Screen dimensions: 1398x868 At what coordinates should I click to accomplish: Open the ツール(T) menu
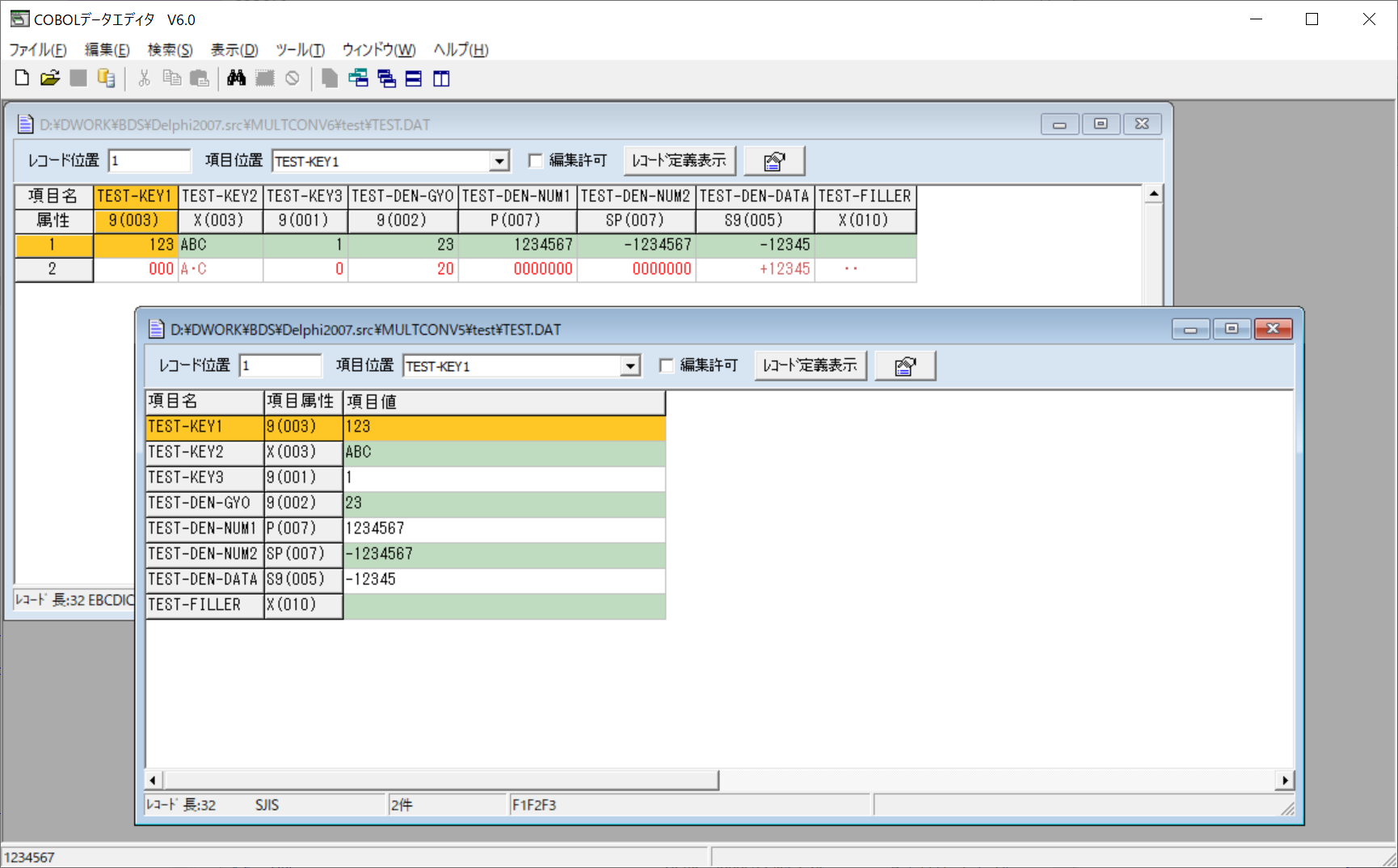click(300, 50)
